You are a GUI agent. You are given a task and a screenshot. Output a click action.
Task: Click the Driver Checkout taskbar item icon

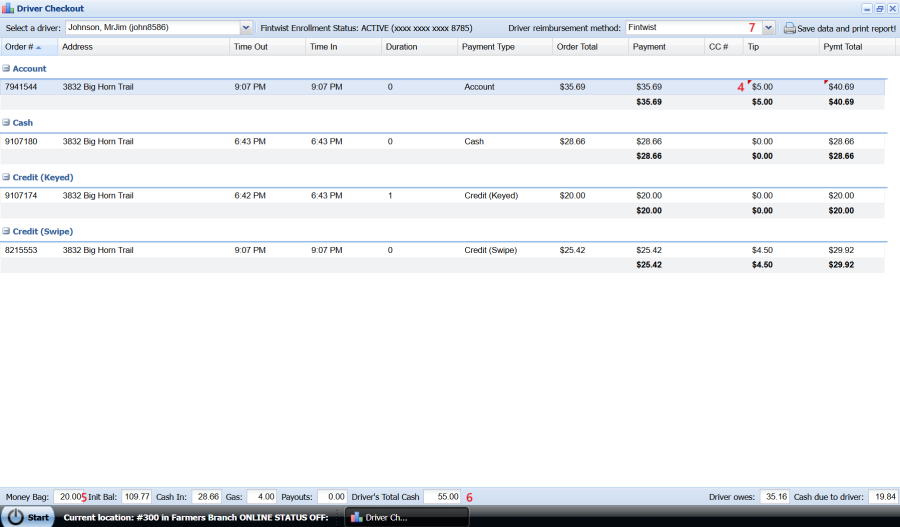(356, 517)
